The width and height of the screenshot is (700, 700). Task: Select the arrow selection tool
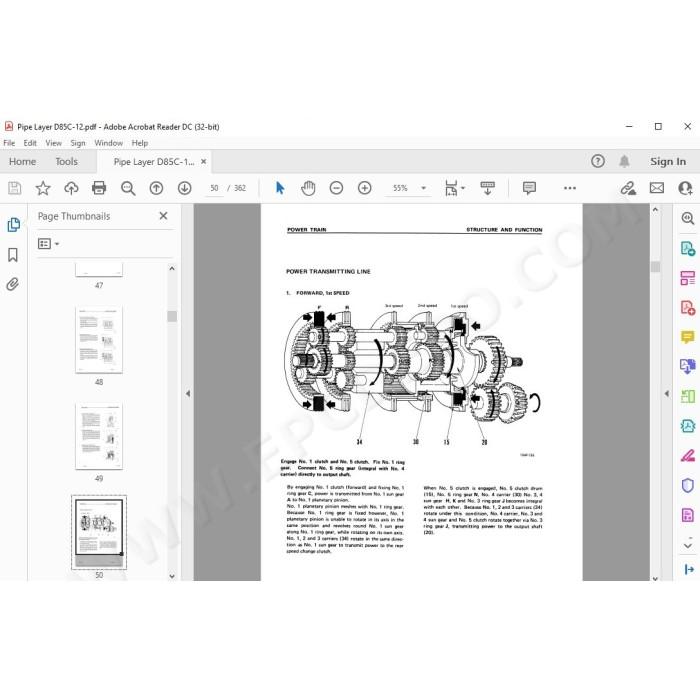pos(280,188)
